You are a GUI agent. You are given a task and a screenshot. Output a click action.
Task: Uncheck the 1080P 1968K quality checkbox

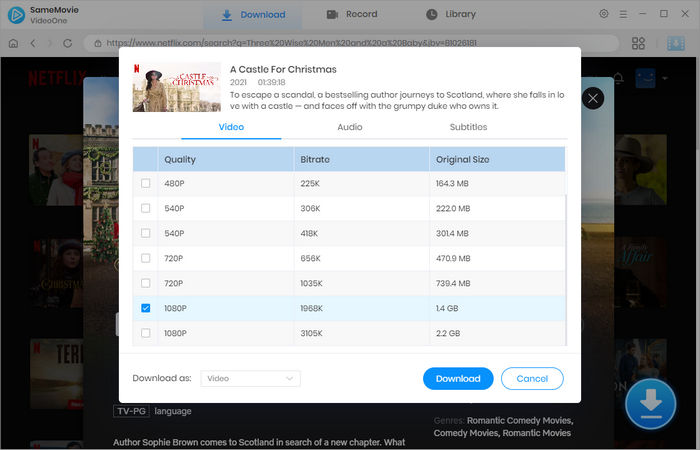pos(146,308)
